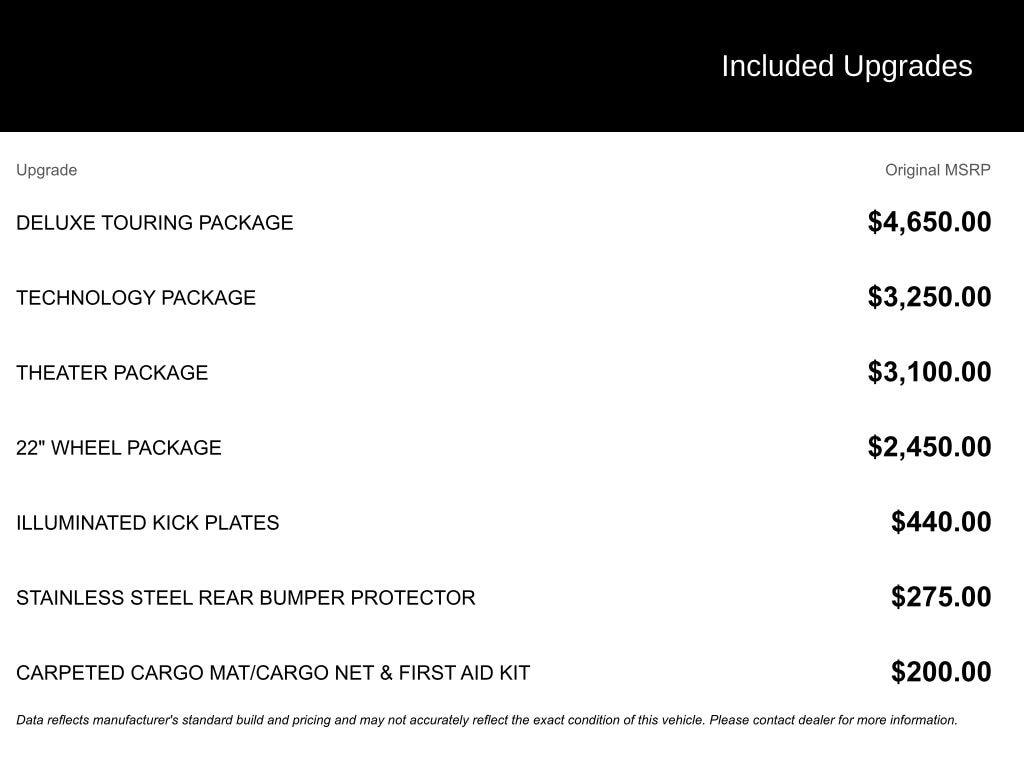
Task: Click the $3,250.00 MSRP value
Action: pos(929,297)
